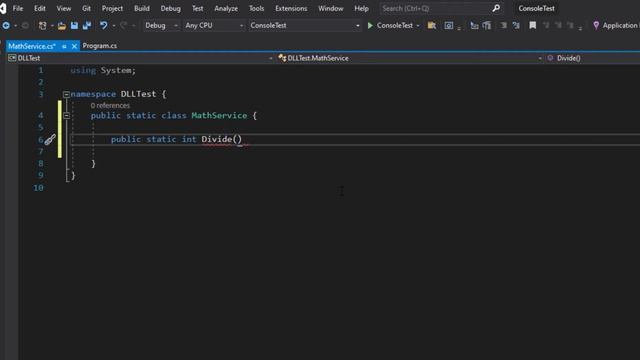640x360 pixels.
Task: Open the Extensions menu
Action: 291,8
